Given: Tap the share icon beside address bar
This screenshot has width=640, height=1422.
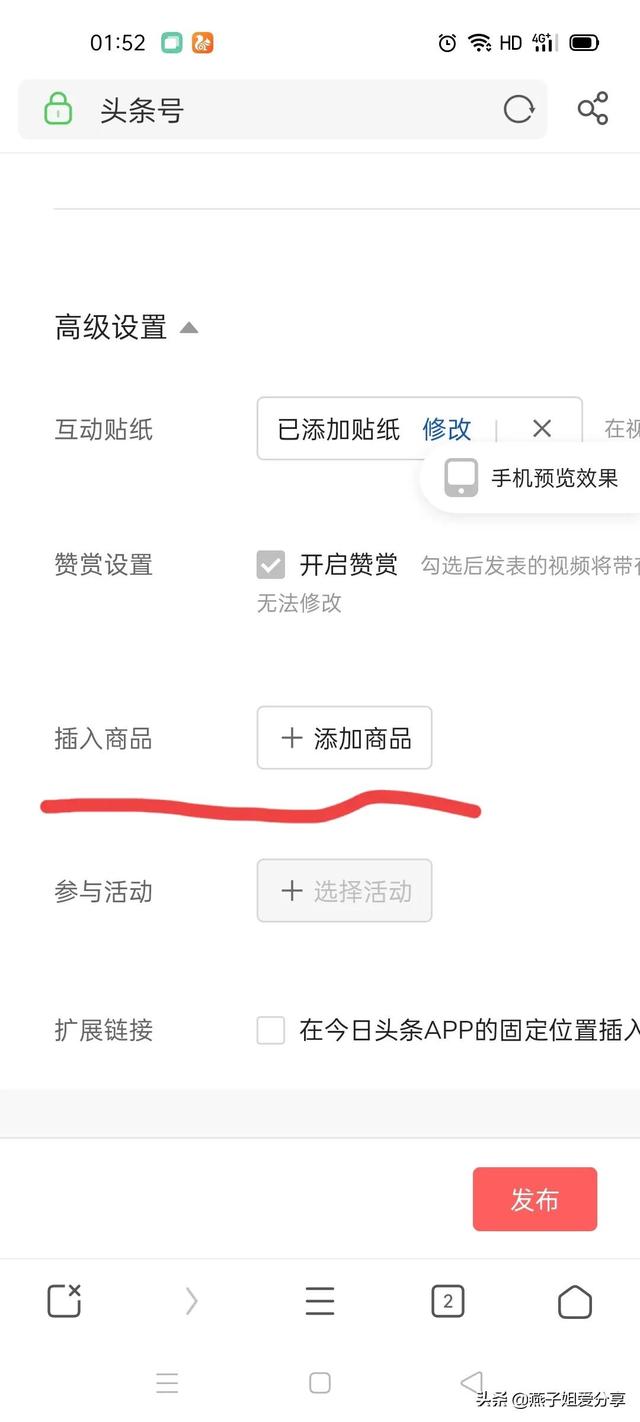Looking at the screenshot, I should [x=593, y=109].
